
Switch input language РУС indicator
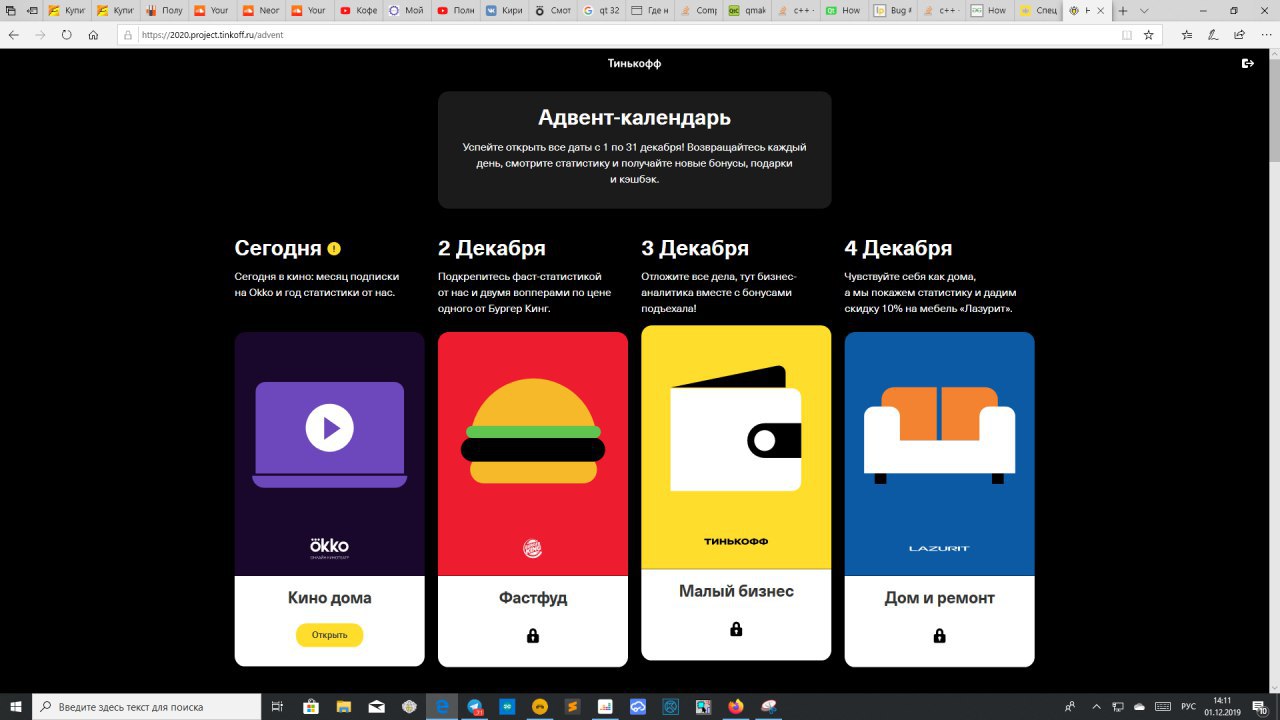[x=1189, y=706]
